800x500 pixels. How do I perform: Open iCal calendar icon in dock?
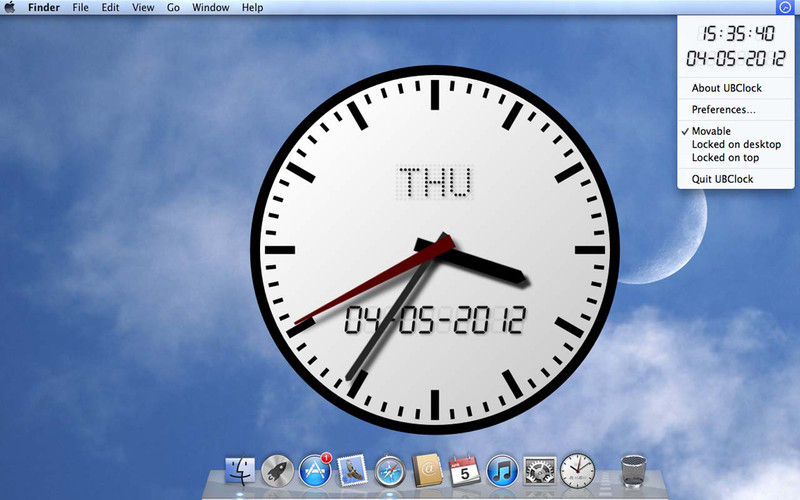[464, 470]
